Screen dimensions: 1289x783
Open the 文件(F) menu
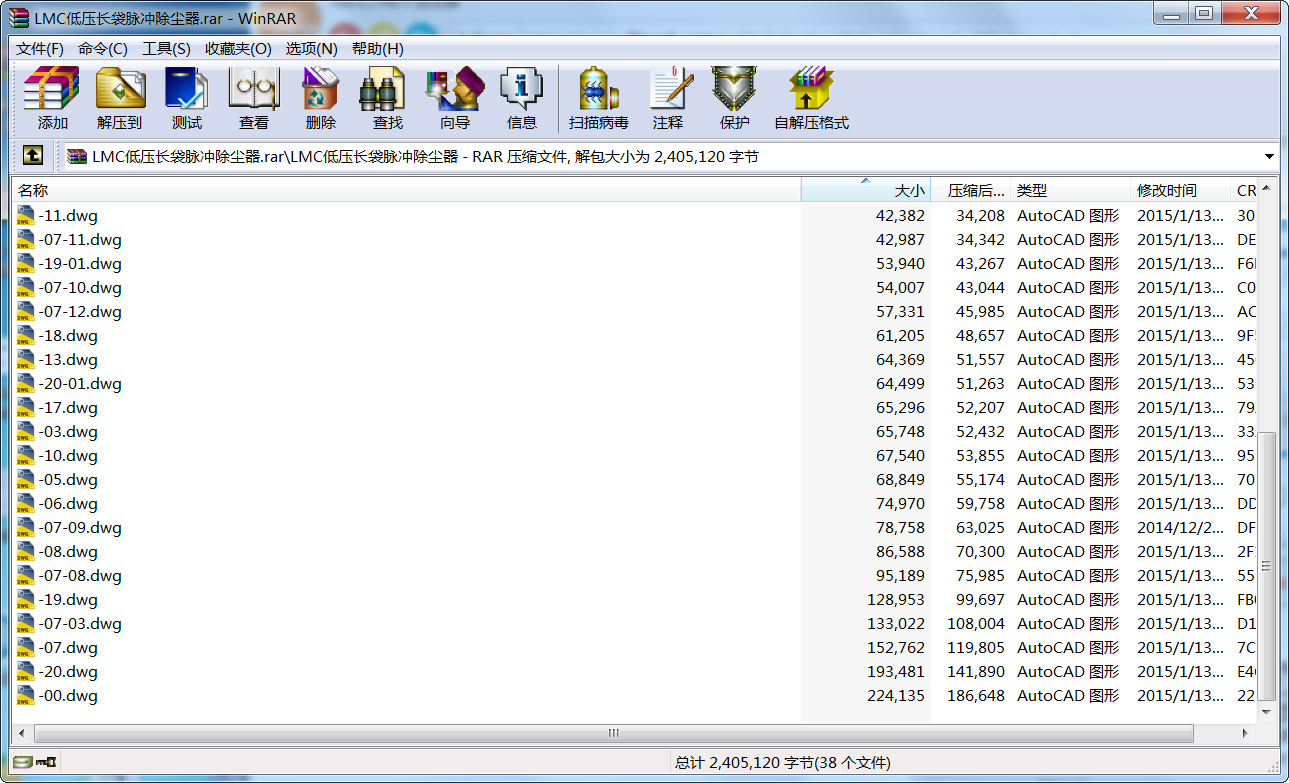coord(40,49)
